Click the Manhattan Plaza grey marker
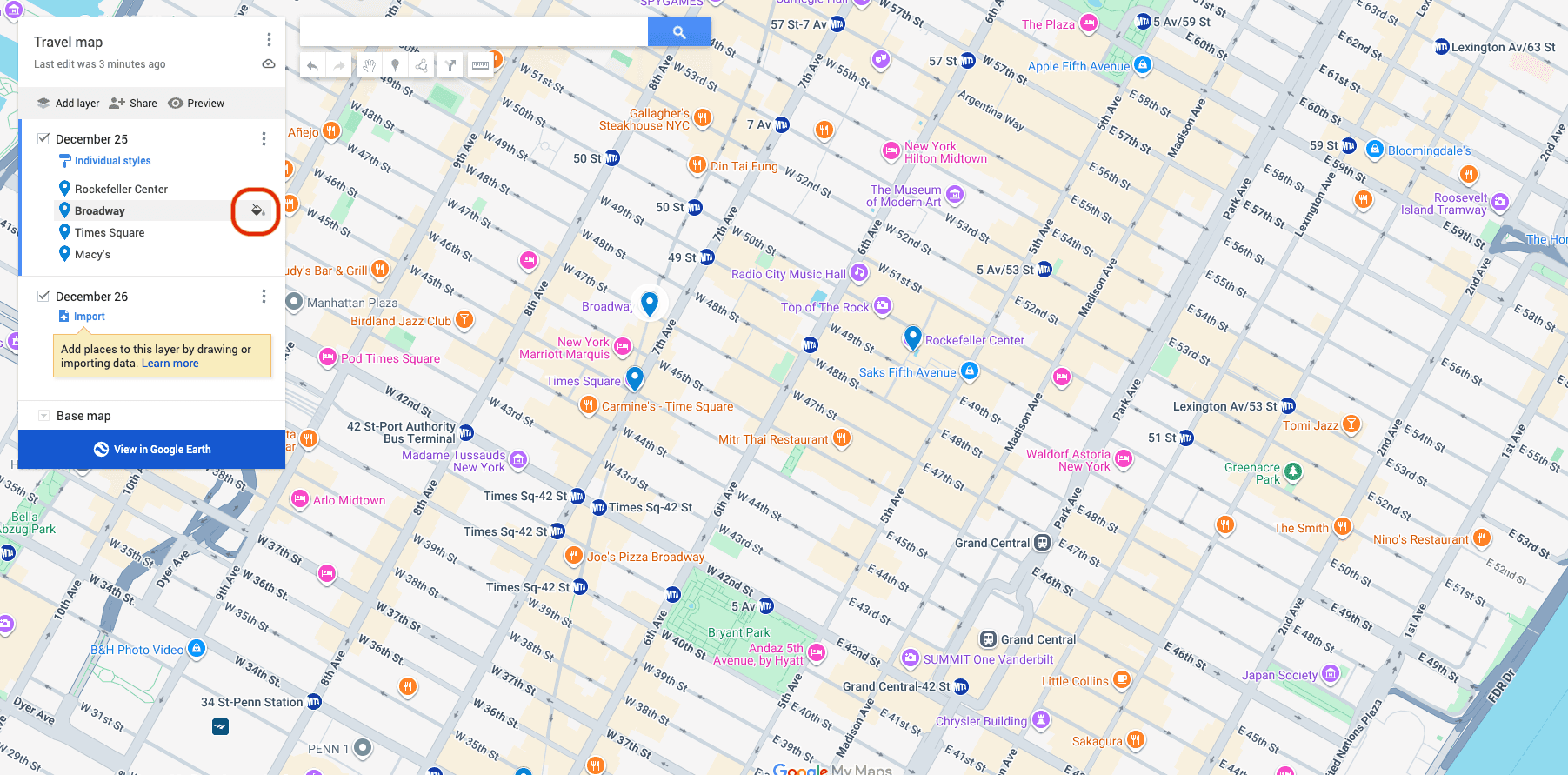This screenshot has height=775, width=1568. click(295, 302)
